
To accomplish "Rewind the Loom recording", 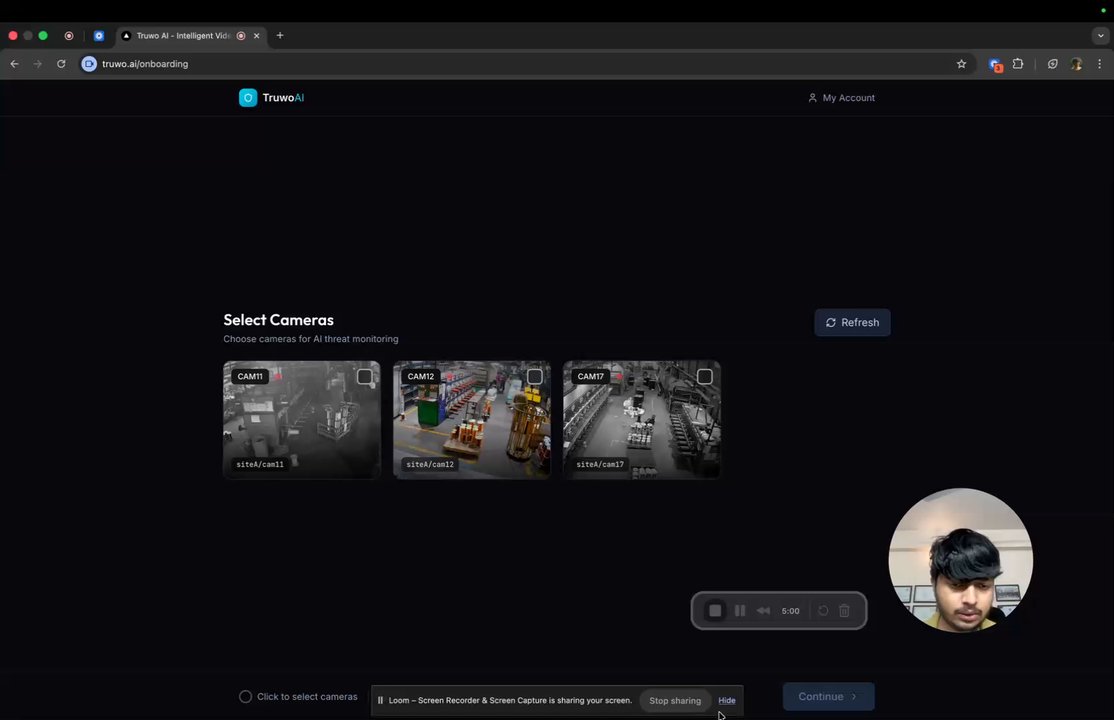I will coord(763,611).
